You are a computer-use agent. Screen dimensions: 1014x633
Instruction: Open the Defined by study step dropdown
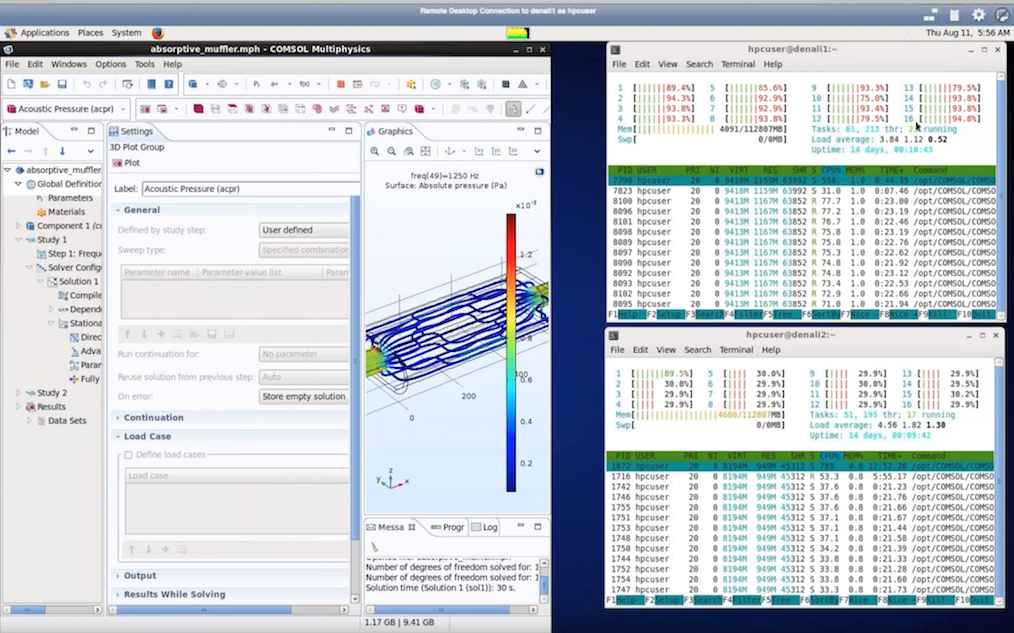click(303, 230)
